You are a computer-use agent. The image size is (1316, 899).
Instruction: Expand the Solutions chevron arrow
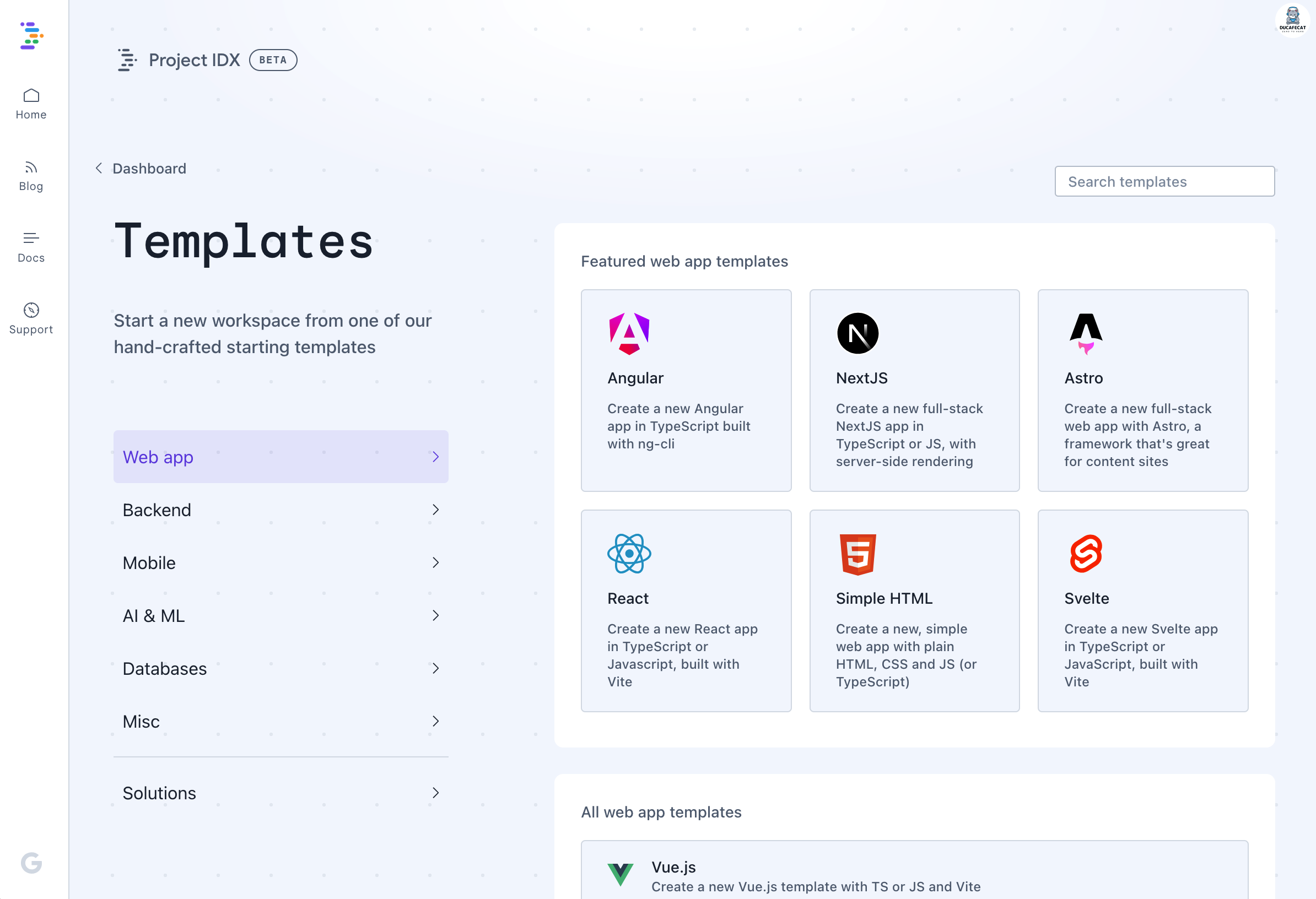point(435,793)
